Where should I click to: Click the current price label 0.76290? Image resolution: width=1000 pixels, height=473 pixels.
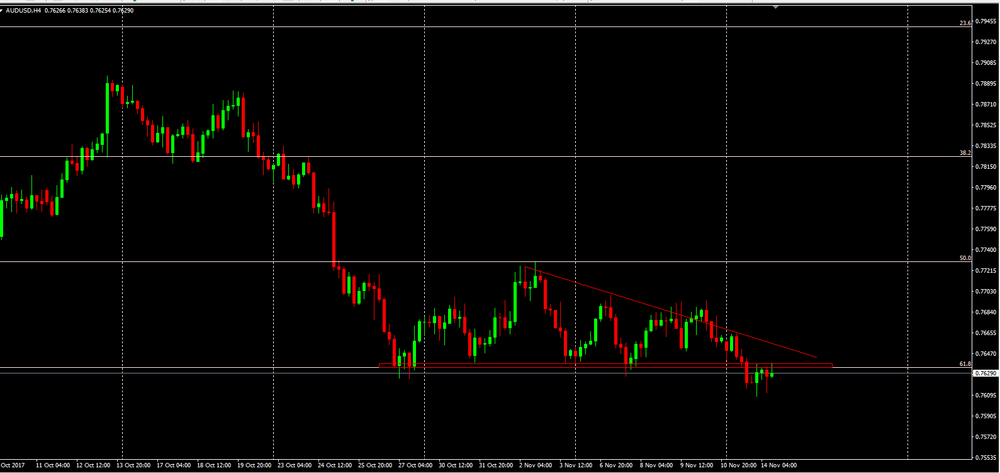click(x=985, y=374)
